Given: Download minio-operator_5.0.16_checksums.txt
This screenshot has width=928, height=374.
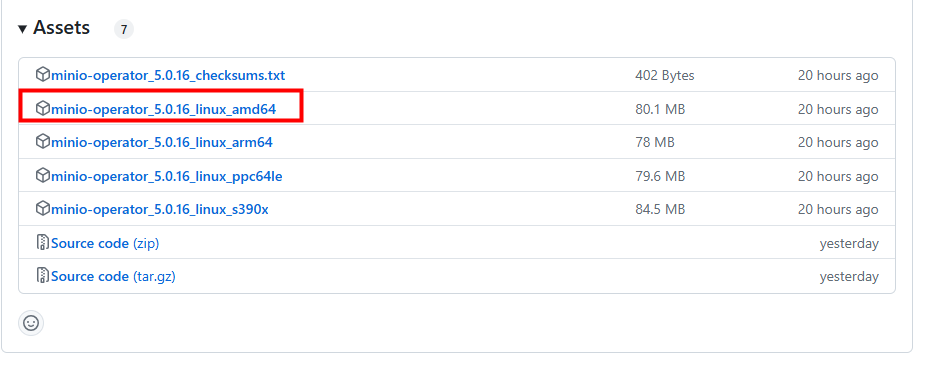Looking at the screenshot, I should point(168,76).
